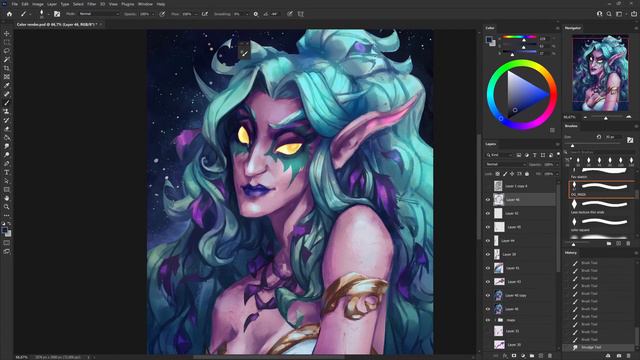640x360 pixels.
Task: Open the layer Fill percentage dropdown
Action: point(557,174)
